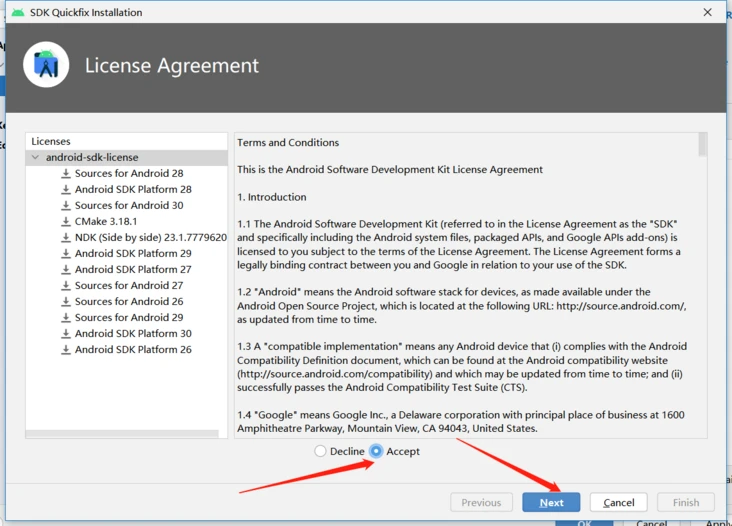
Task: Select 'Android SDK Platform 28' text
Action: click(x=133, y=189)
